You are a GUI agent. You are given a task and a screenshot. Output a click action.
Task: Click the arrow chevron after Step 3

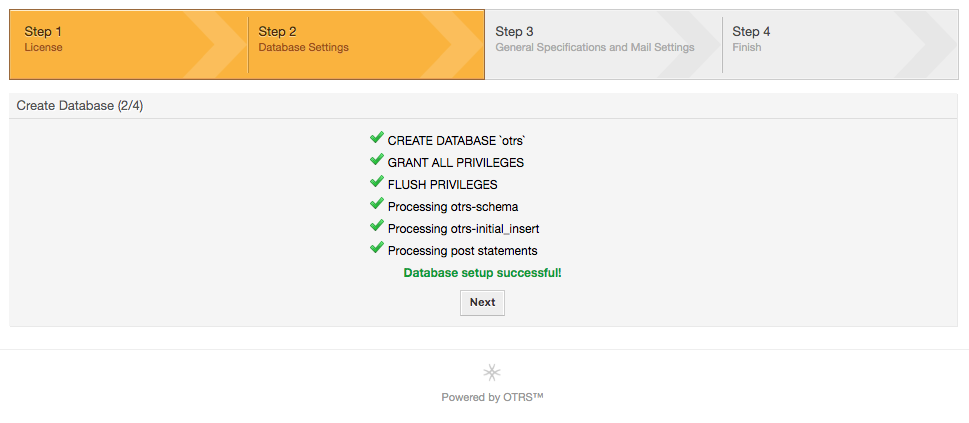688,45
